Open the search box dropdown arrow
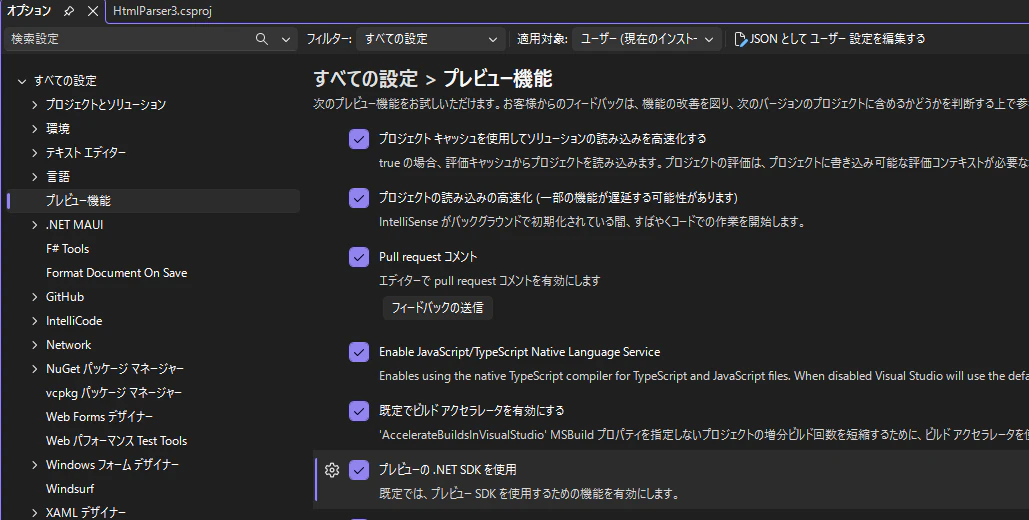Screen dimensions: 1029x520 (x=285, y=39)
